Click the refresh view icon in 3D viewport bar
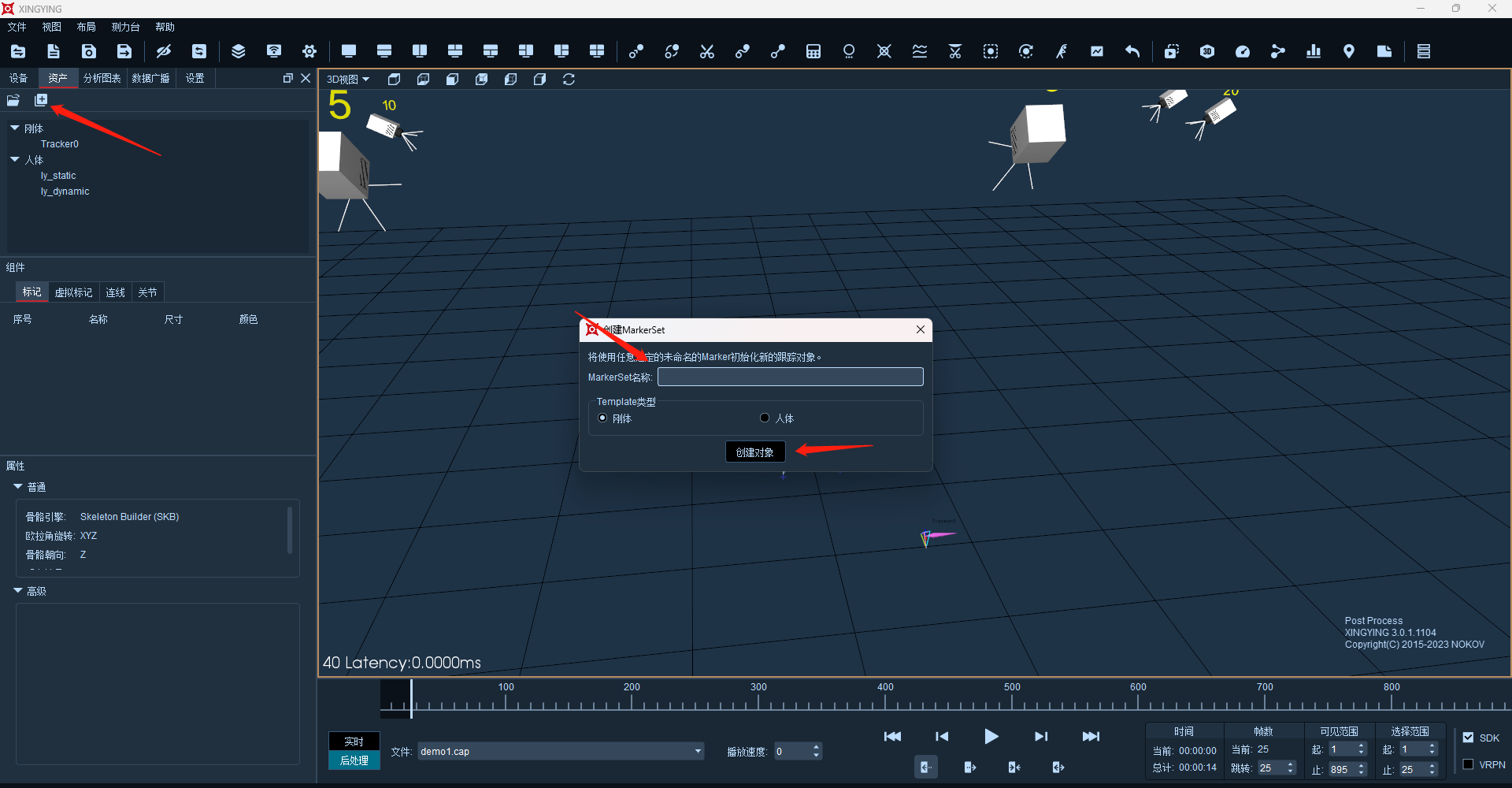Image resolution: width=1512 pixels, height=788 pixels. [x=569, y=79]
